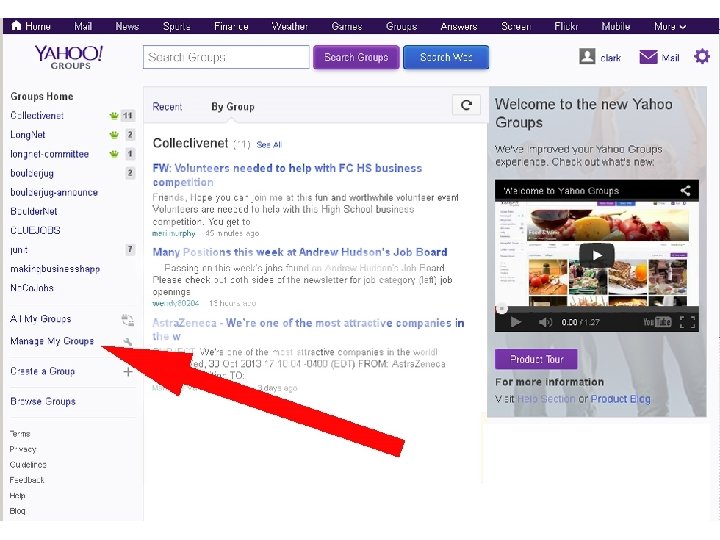Click the plus icon beside Create a Group
The width and height of the screenshot is (720, 540).
tap(128, 371)
